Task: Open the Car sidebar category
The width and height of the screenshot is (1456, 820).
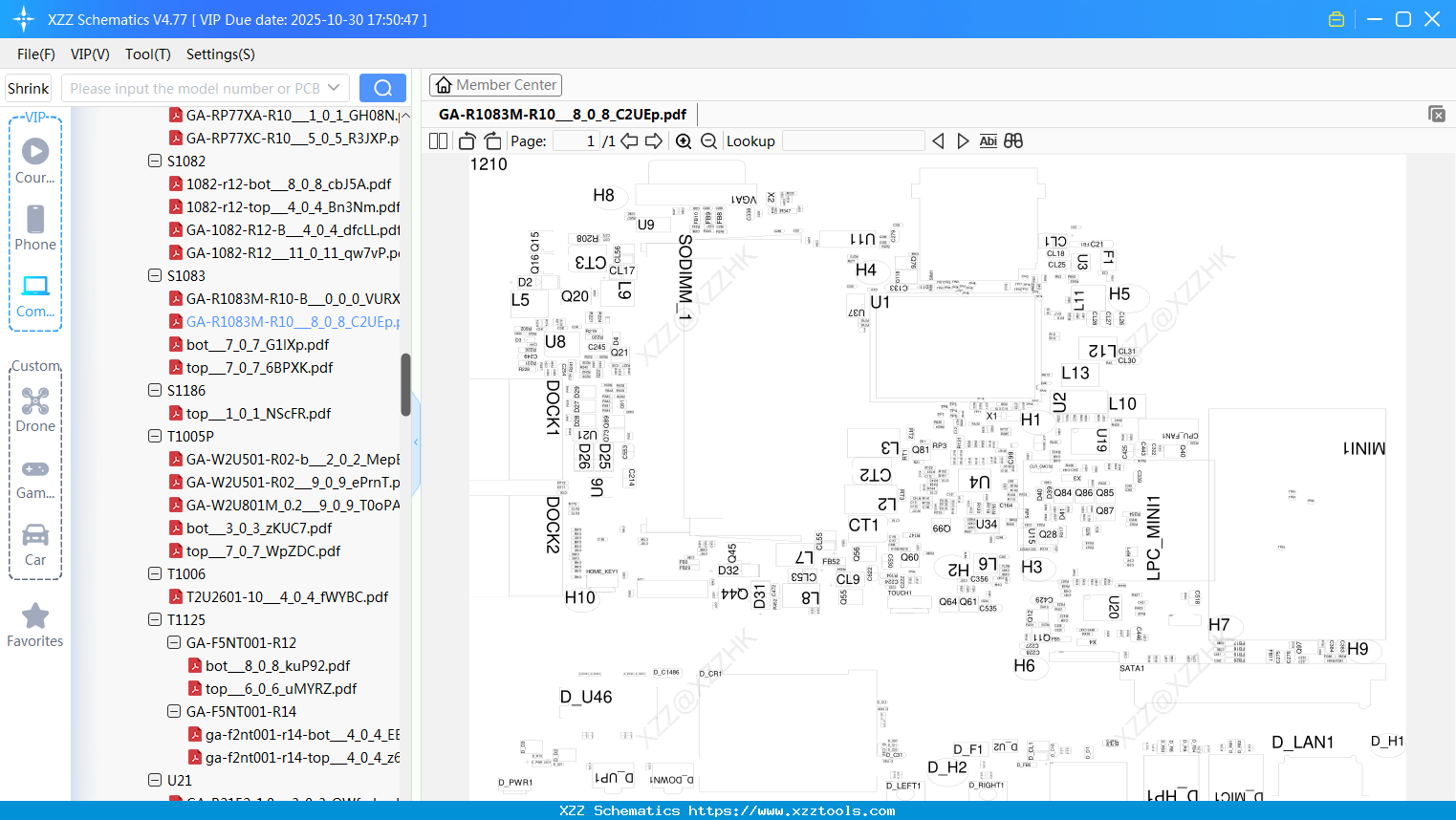Action: click(x=35, y=545)
